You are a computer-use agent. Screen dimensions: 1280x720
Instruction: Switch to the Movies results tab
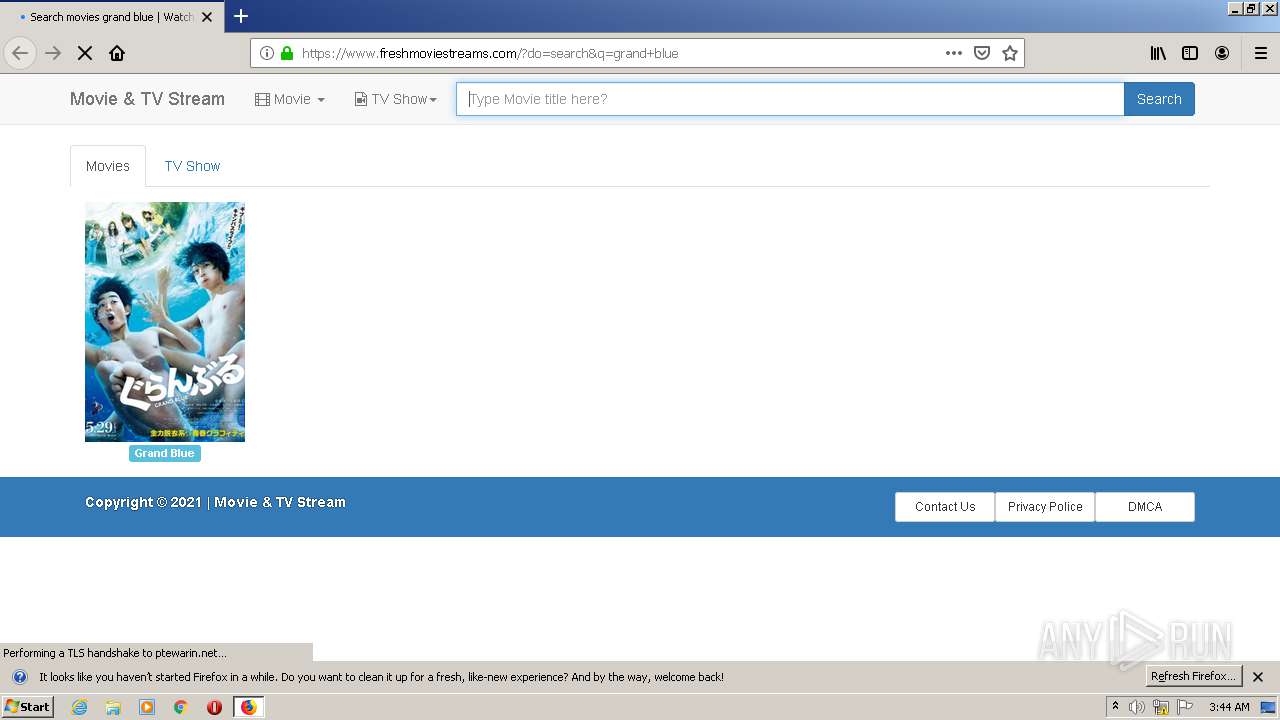[x=108, y=166]
